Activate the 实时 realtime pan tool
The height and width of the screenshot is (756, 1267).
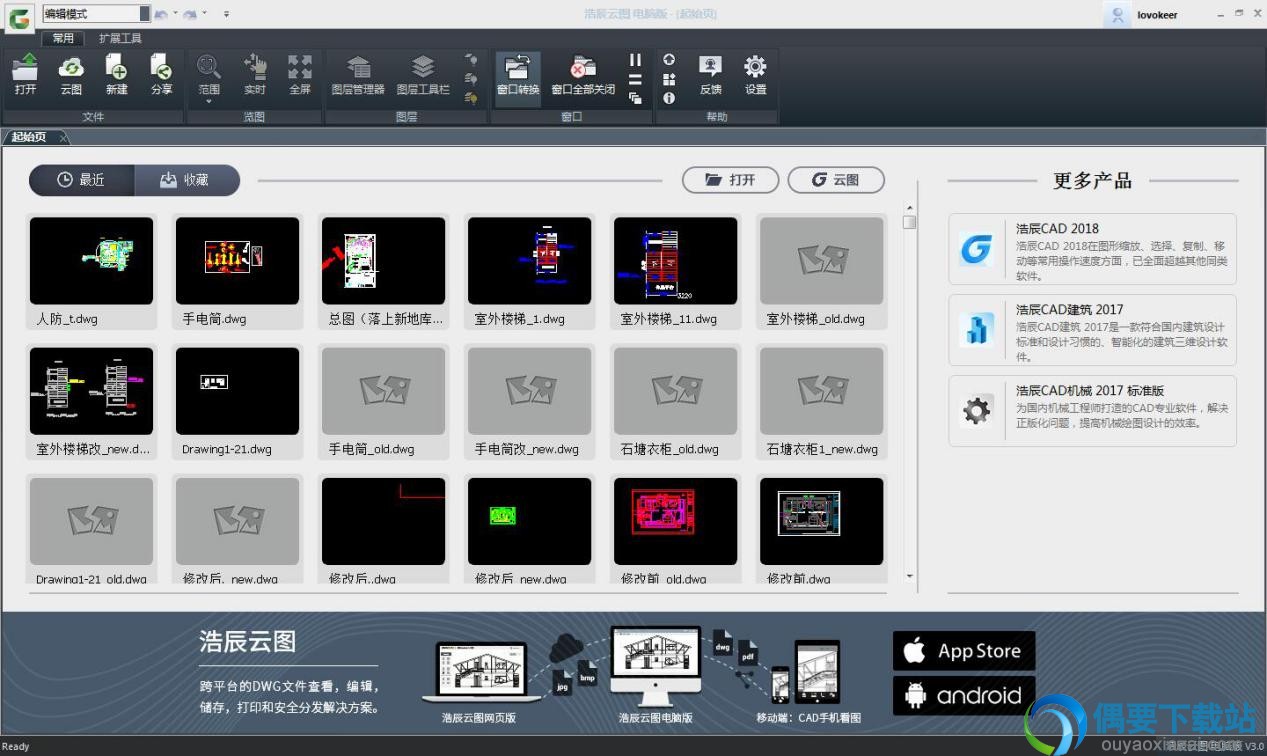[254, 76]
